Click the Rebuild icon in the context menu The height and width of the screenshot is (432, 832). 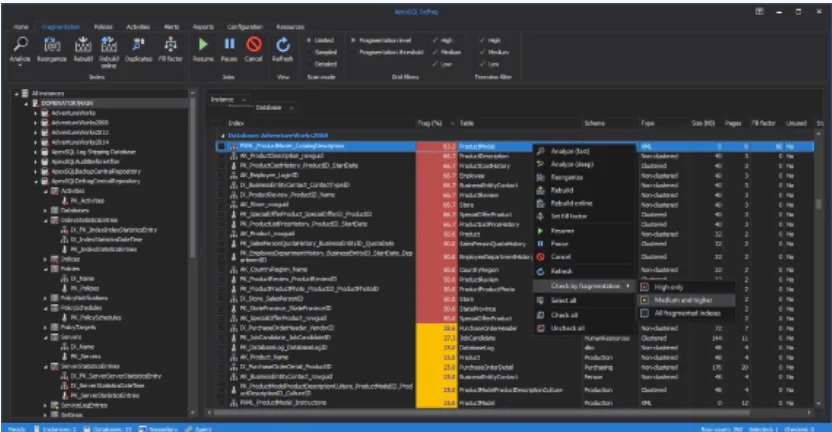tap(540, 190)
